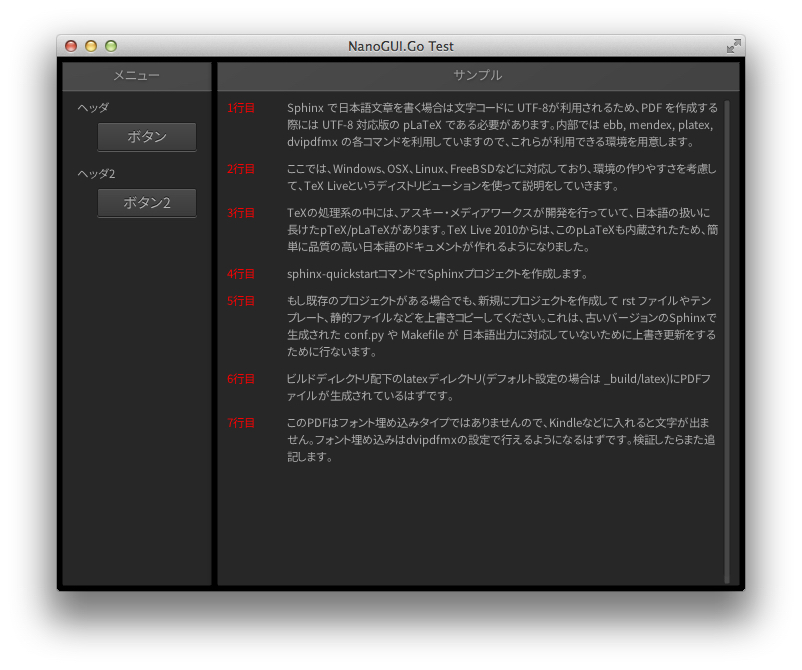802x670 pixels.
Task: Close the window with the red button
Action: pos(71,46)
